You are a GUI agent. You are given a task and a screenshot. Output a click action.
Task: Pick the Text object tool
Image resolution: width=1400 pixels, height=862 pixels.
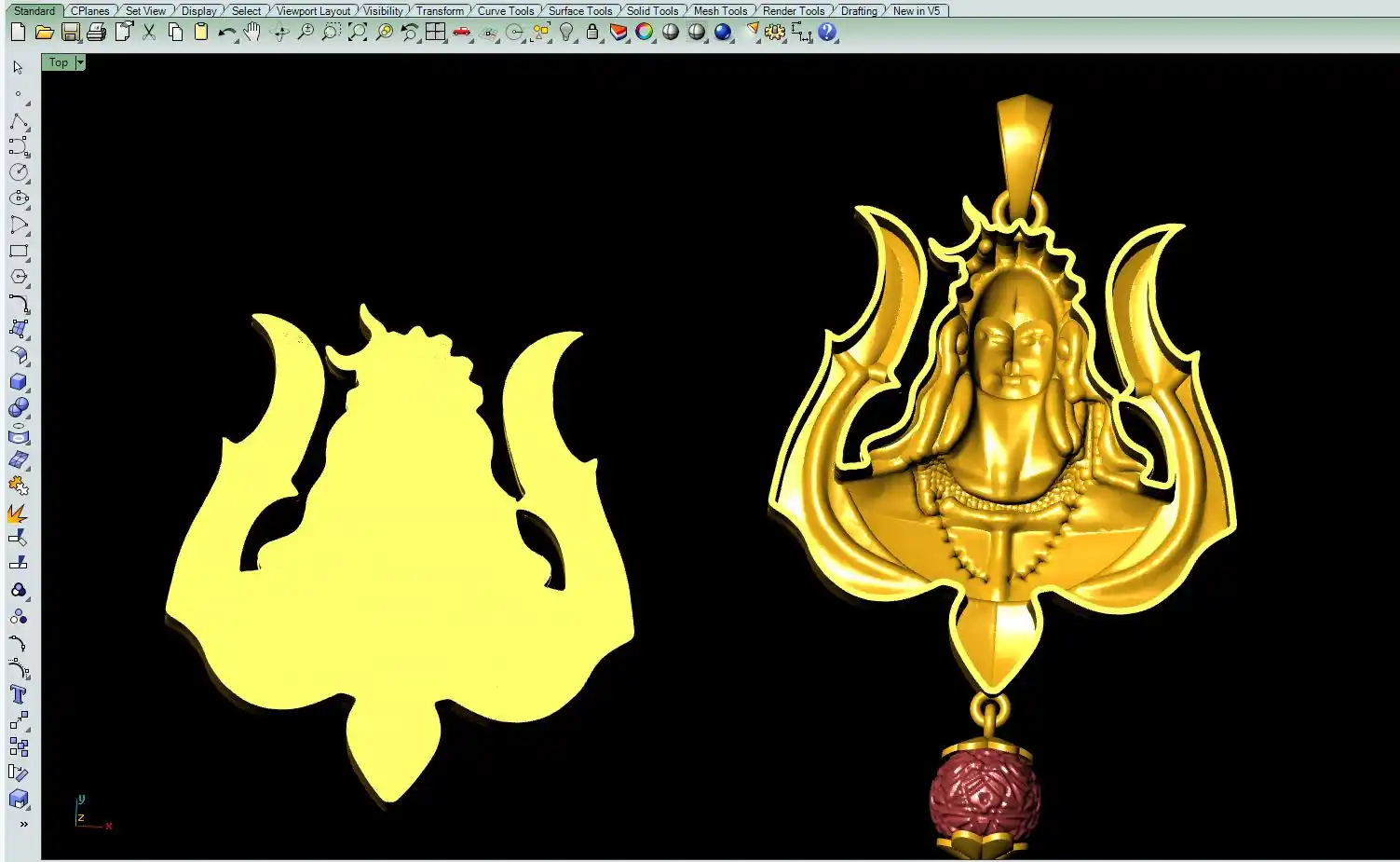click(x=18, y=694)
